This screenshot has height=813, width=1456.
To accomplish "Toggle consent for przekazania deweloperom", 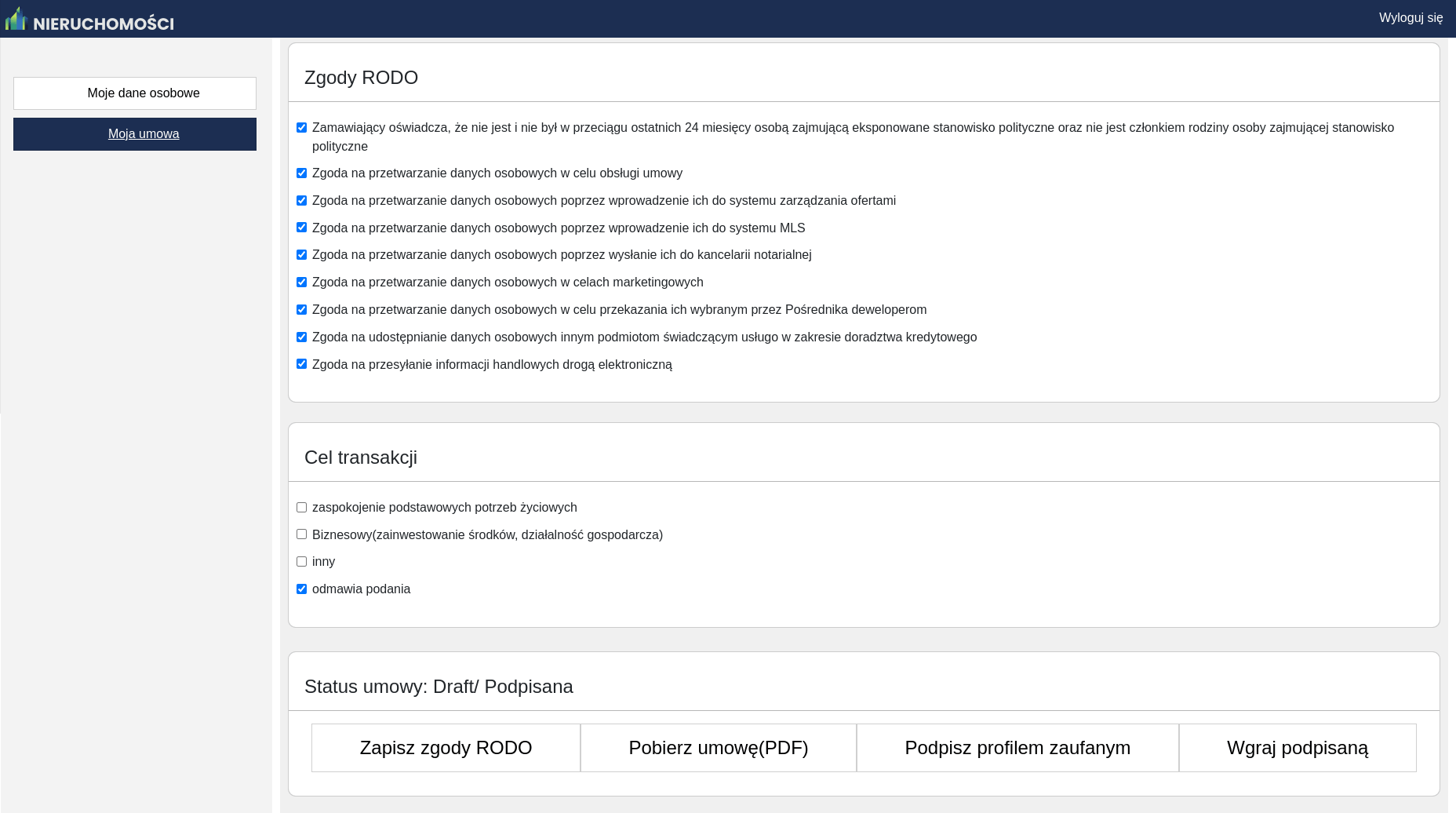I will 301,309.
